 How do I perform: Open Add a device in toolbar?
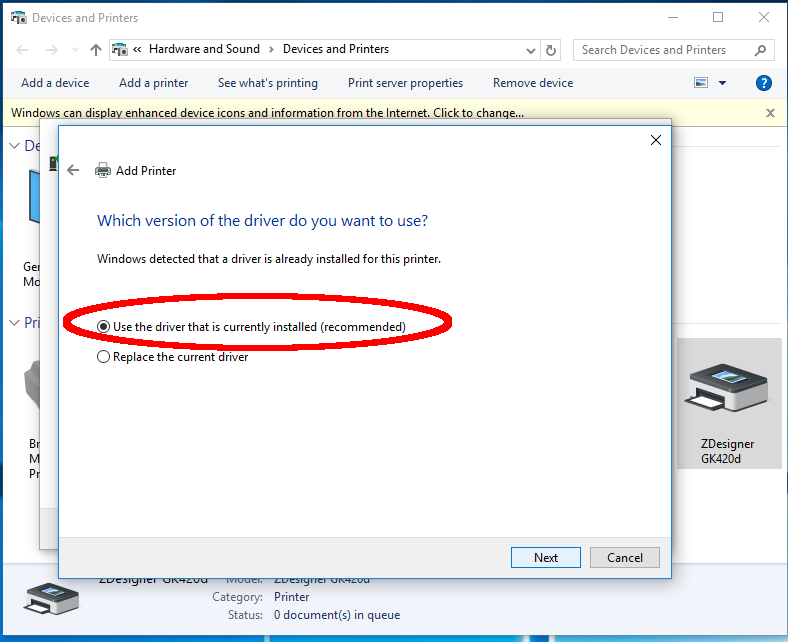tap(55, 83)
